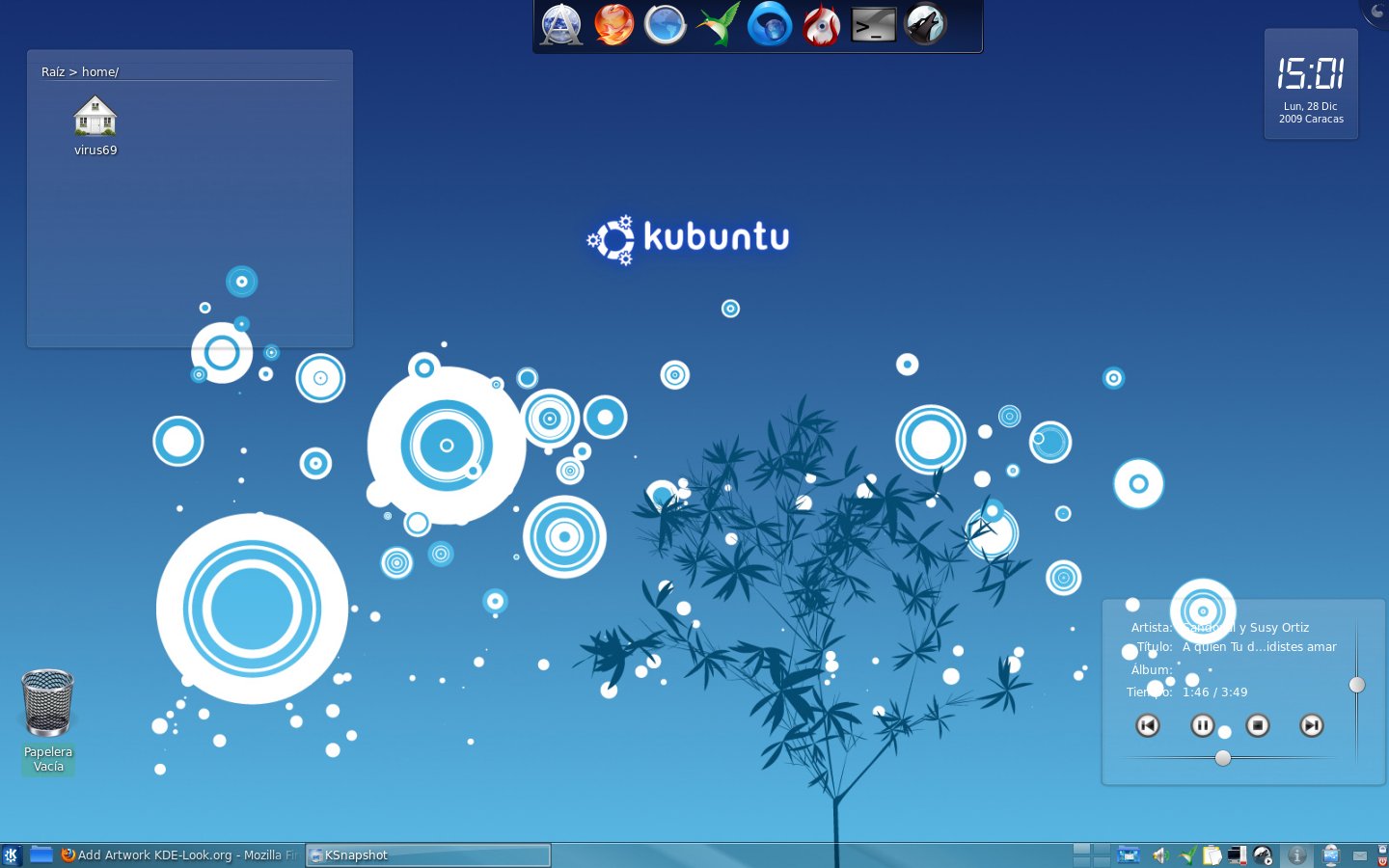Launch Firefox from the top dock
The width and height of the screenshot is (1389, 868).
pyautogui.click(x=613, y=25)
